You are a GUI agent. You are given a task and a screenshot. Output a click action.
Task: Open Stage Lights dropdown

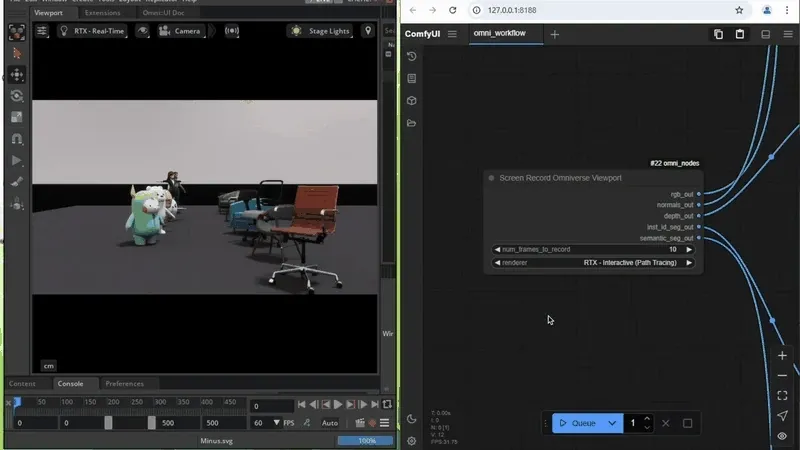(320, 31)
